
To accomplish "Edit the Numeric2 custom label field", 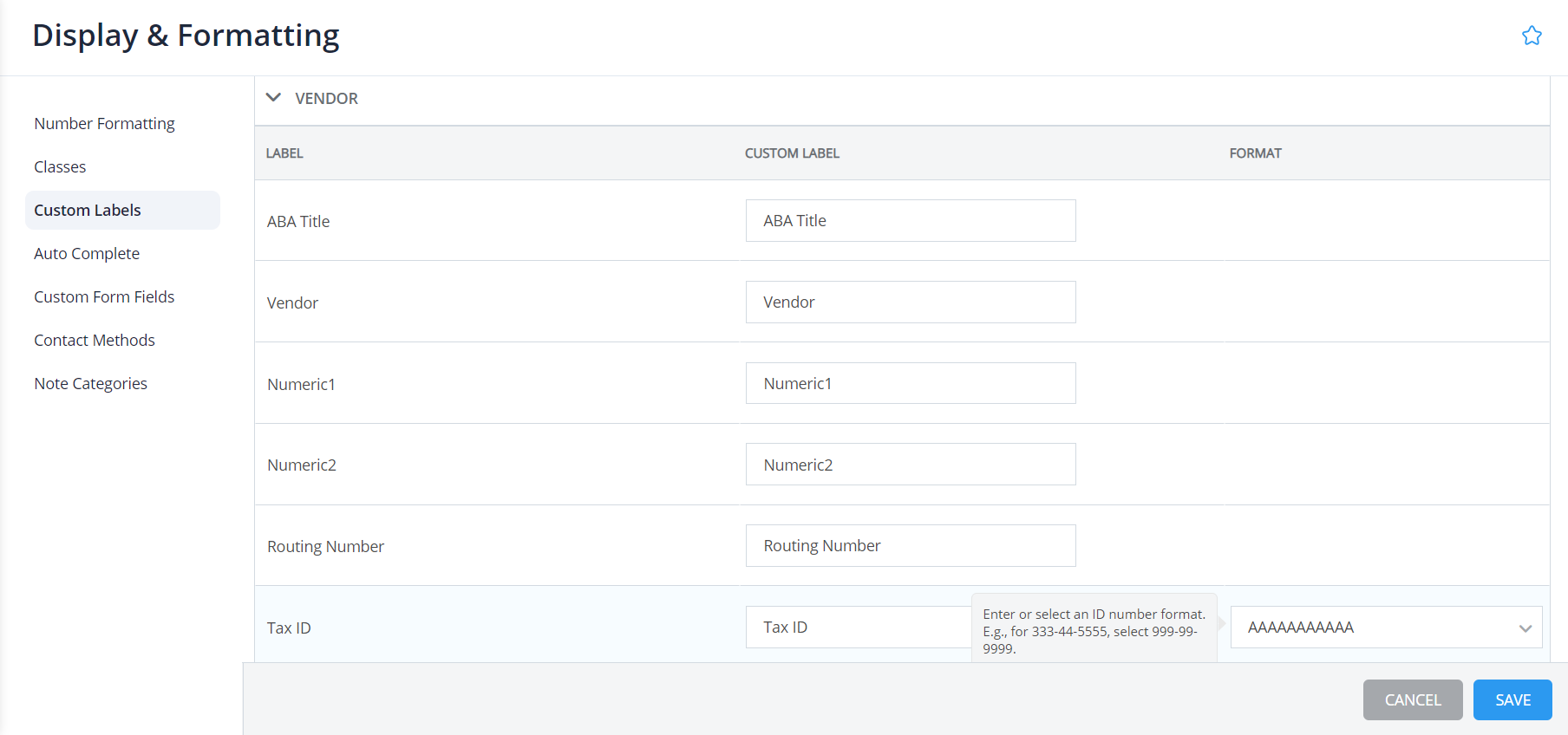I will (x=911, y=465).
